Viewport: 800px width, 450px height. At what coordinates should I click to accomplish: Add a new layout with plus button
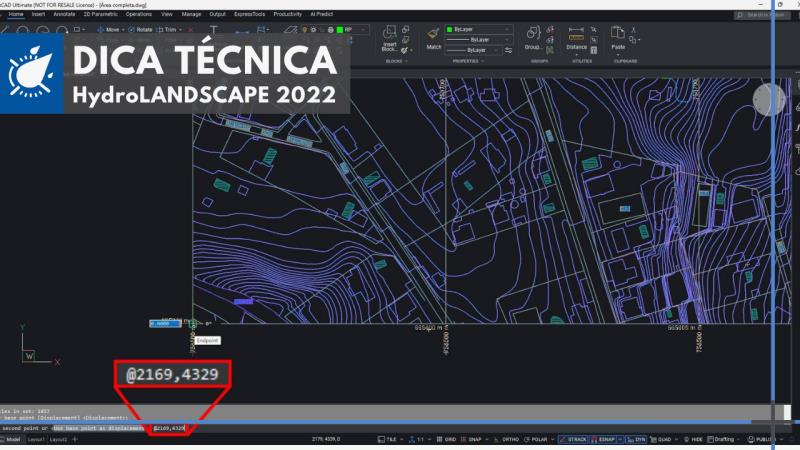pos(74,439)
